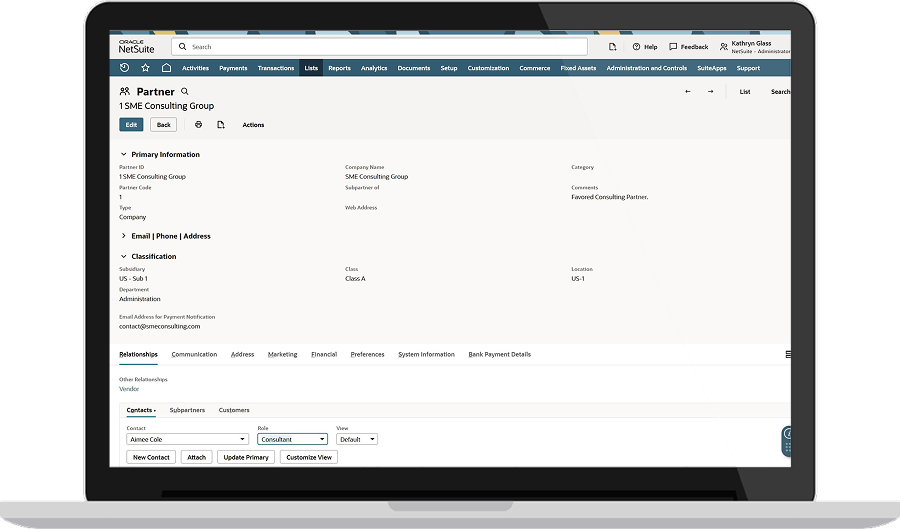Click the Edit button
The height and width of the screenshot is (529, 900).
131,125
